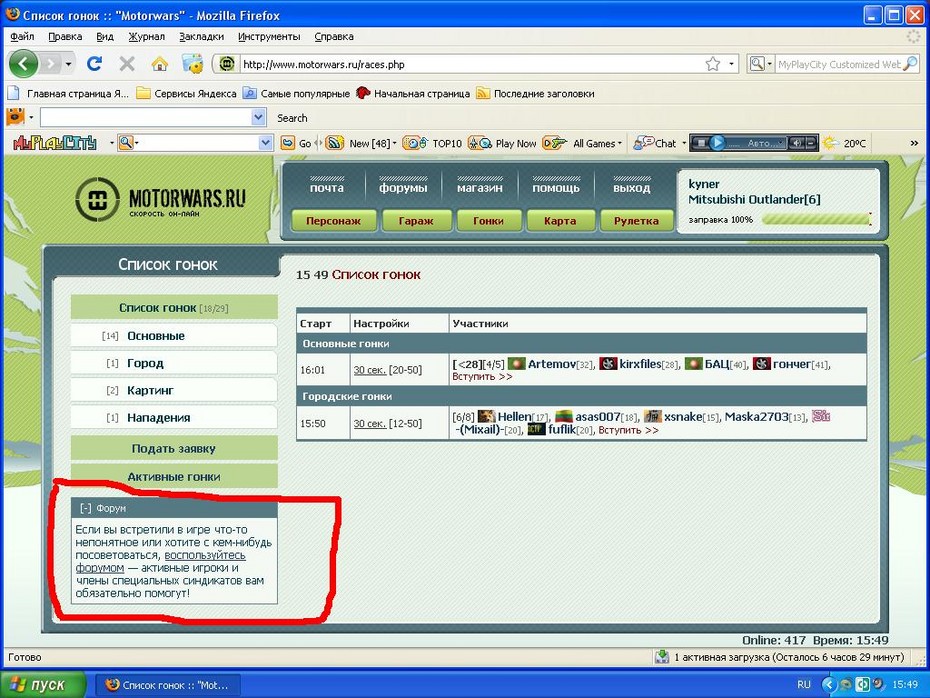Bookmark this page with the star icon
The width and height of the screenshot is (930, 698).
pos(713,64)
